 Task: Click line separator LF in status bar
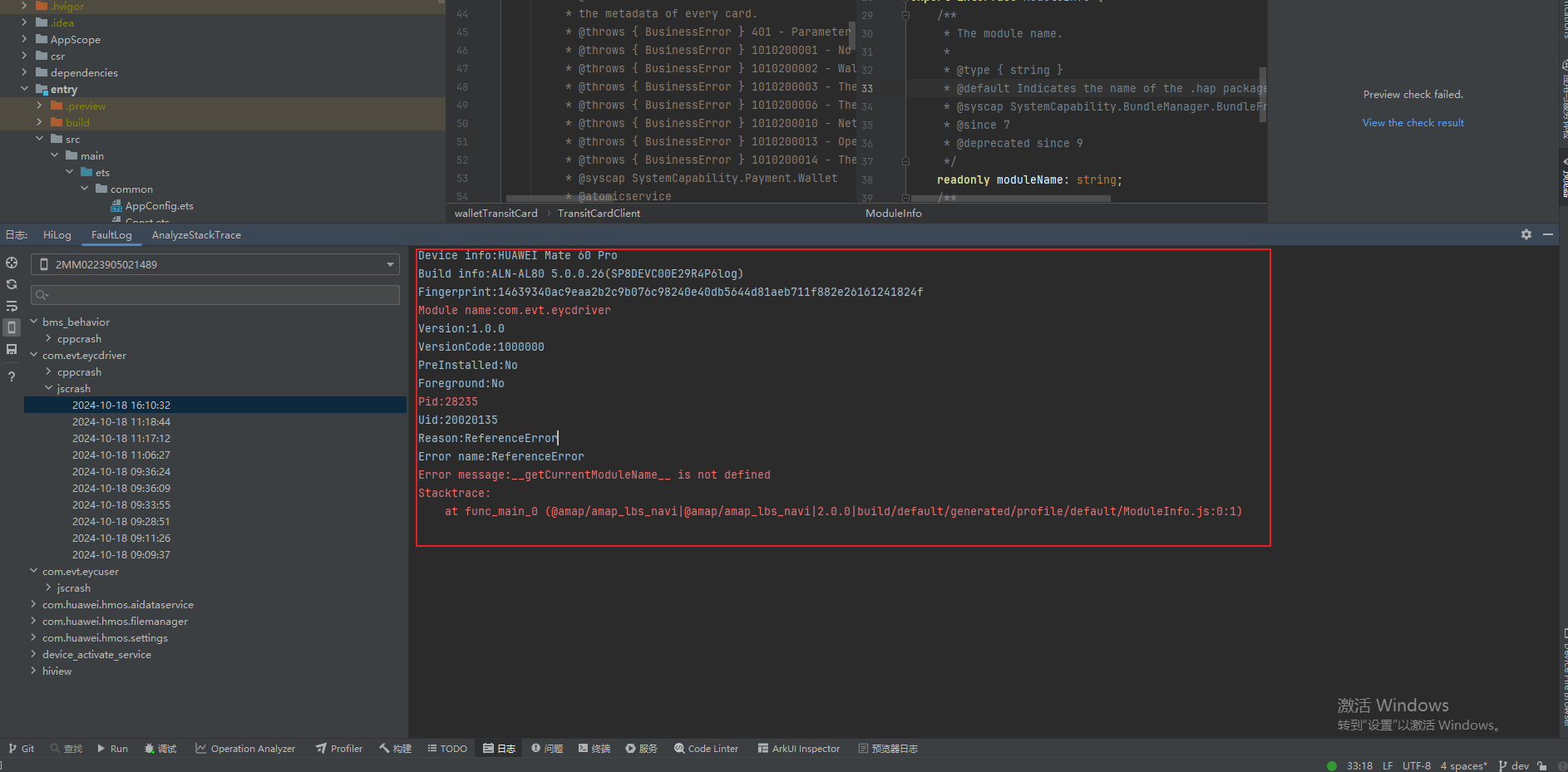click(1388, 765)
